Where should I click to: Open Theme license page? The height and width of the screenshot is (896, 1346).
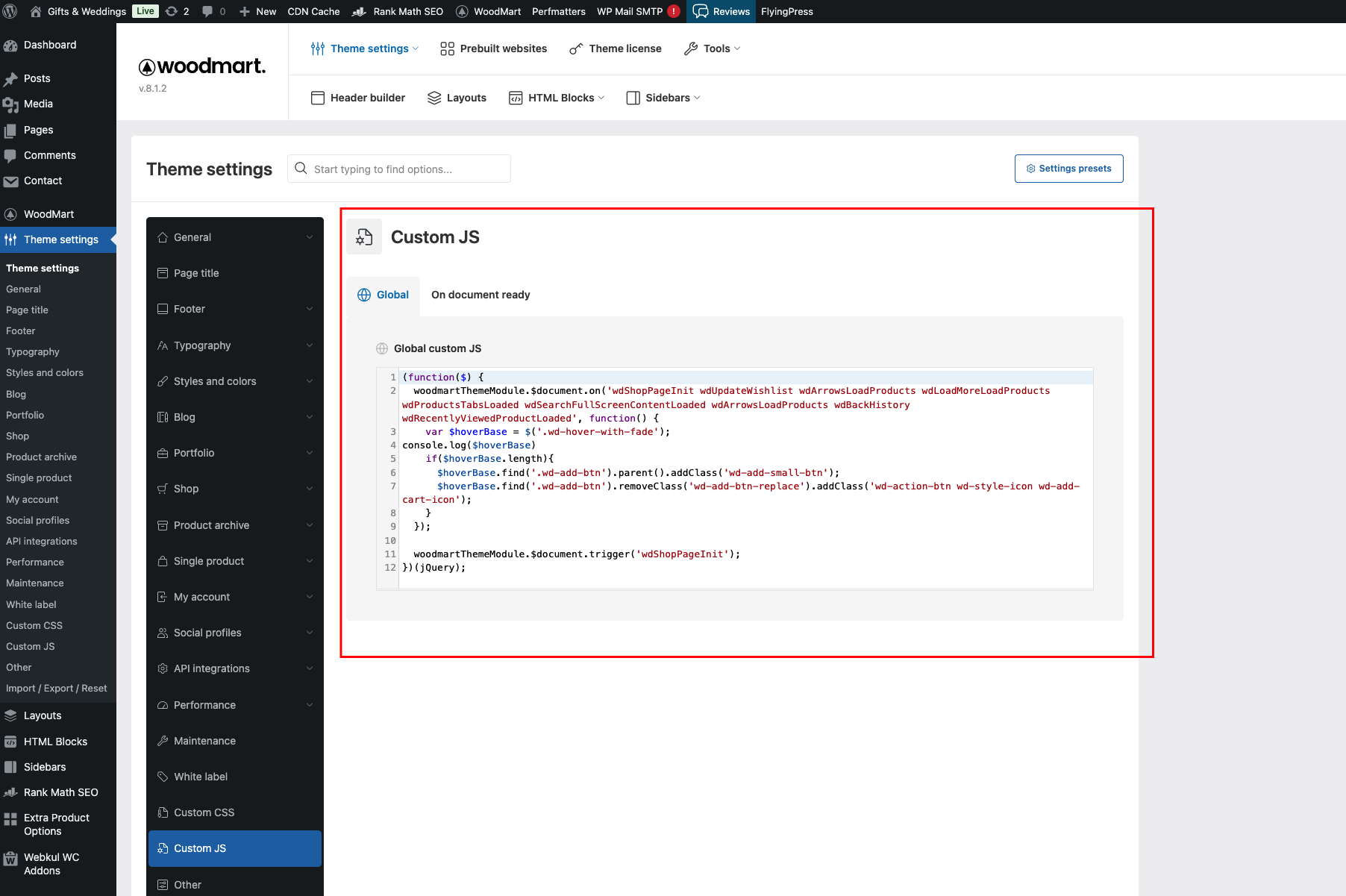[616, 48]
